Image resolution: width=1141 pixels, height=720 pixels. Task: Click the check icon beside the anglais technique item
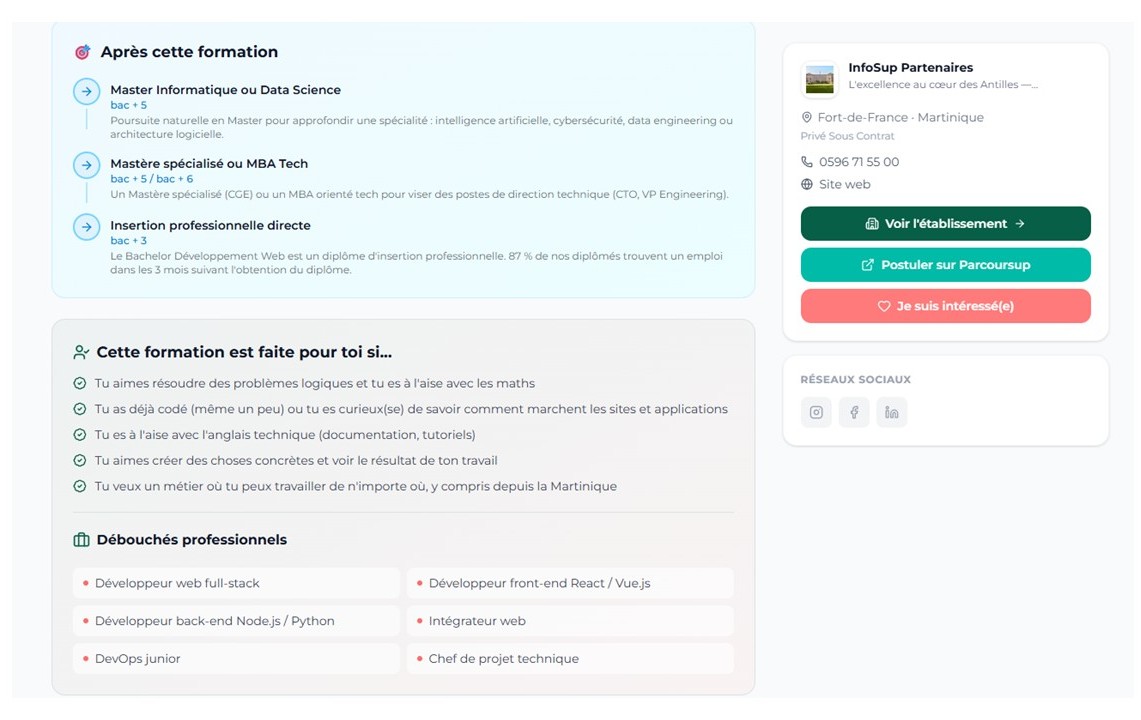(x=80, y=435)
